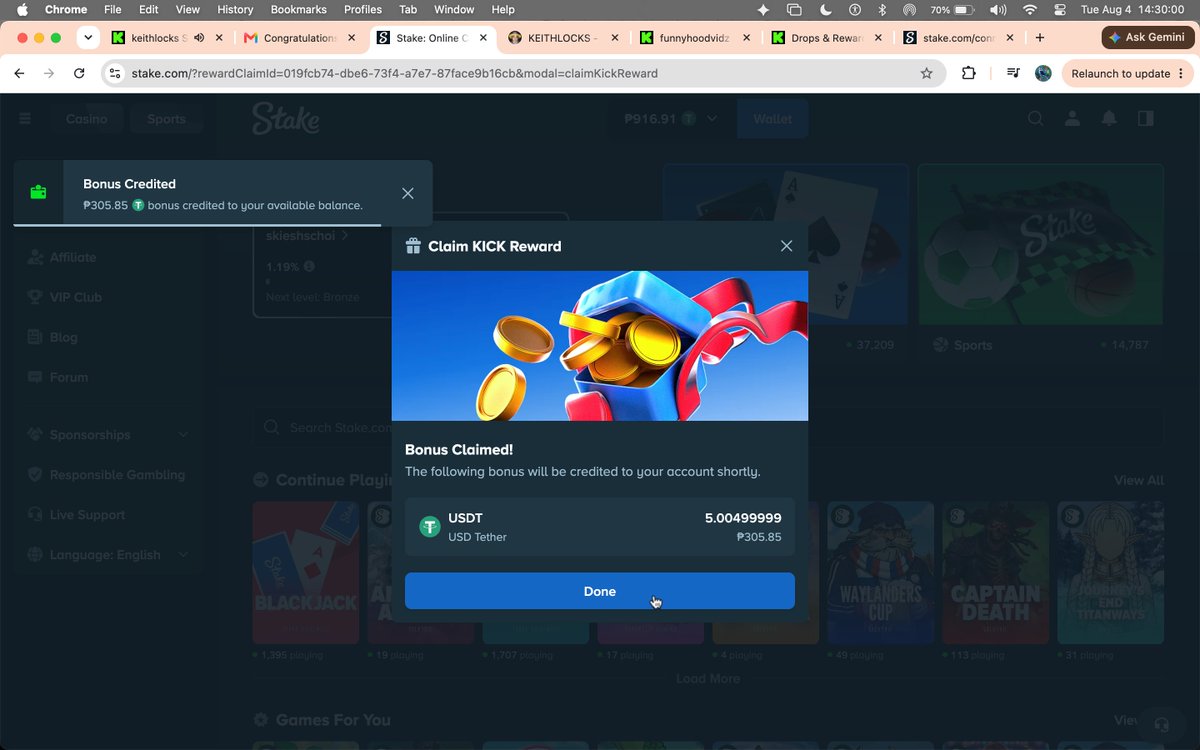Click the battery 70% indicator

[x=952, y=10]
